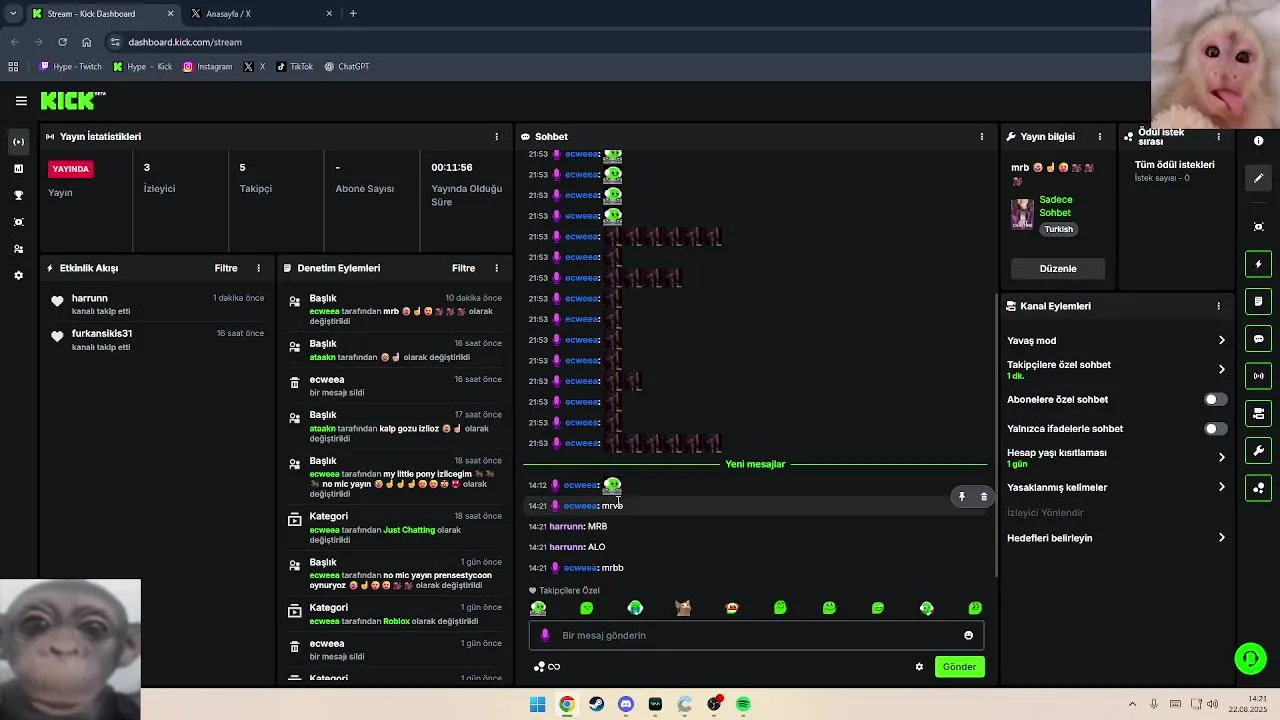
Task: Toggle the broadcast signal icon in right toolbar
Action: tap(1259, 376)
